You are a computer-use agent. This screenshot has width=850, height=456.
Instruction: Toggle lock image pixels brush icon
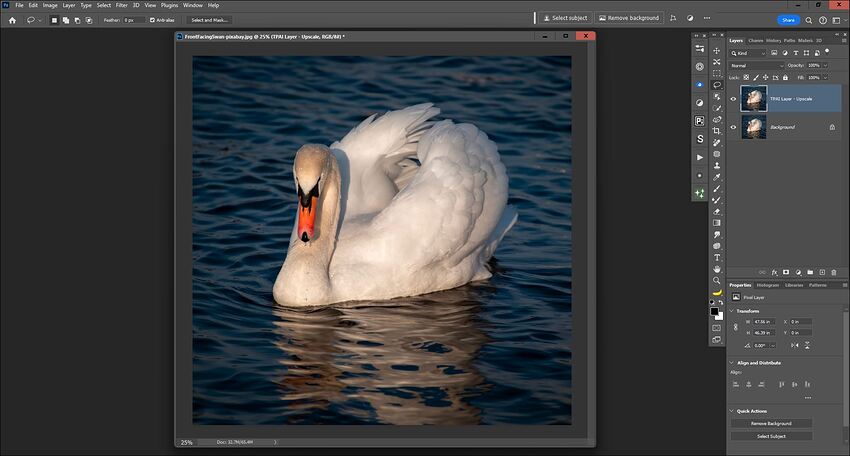(x=756, y=78)
